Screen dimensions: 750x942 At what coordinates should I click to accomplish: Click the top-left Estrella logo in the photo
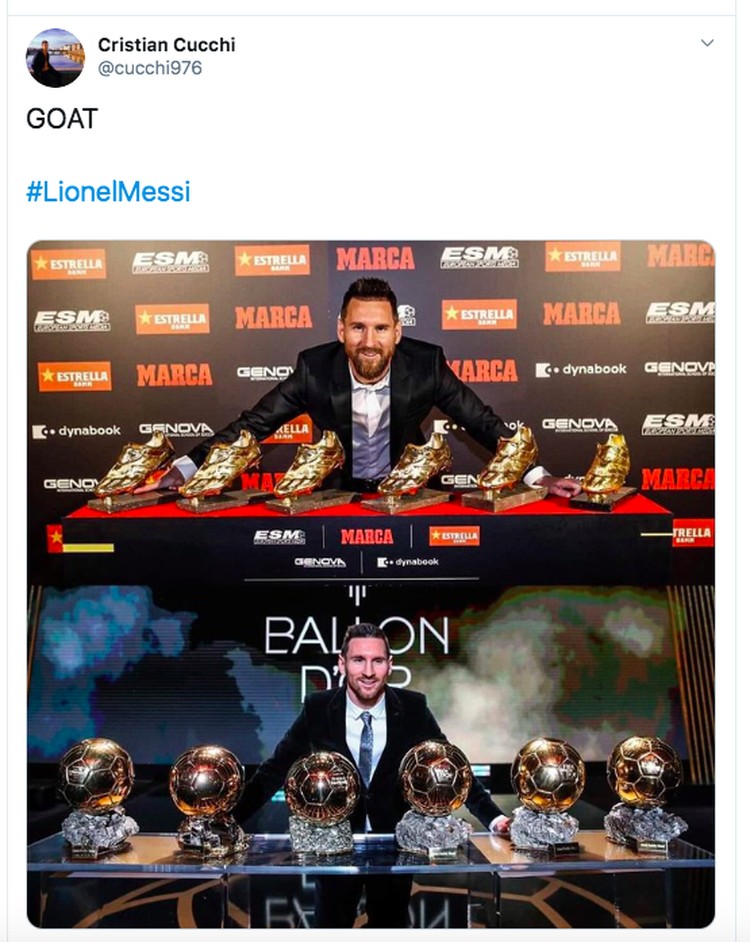[69, 264]
